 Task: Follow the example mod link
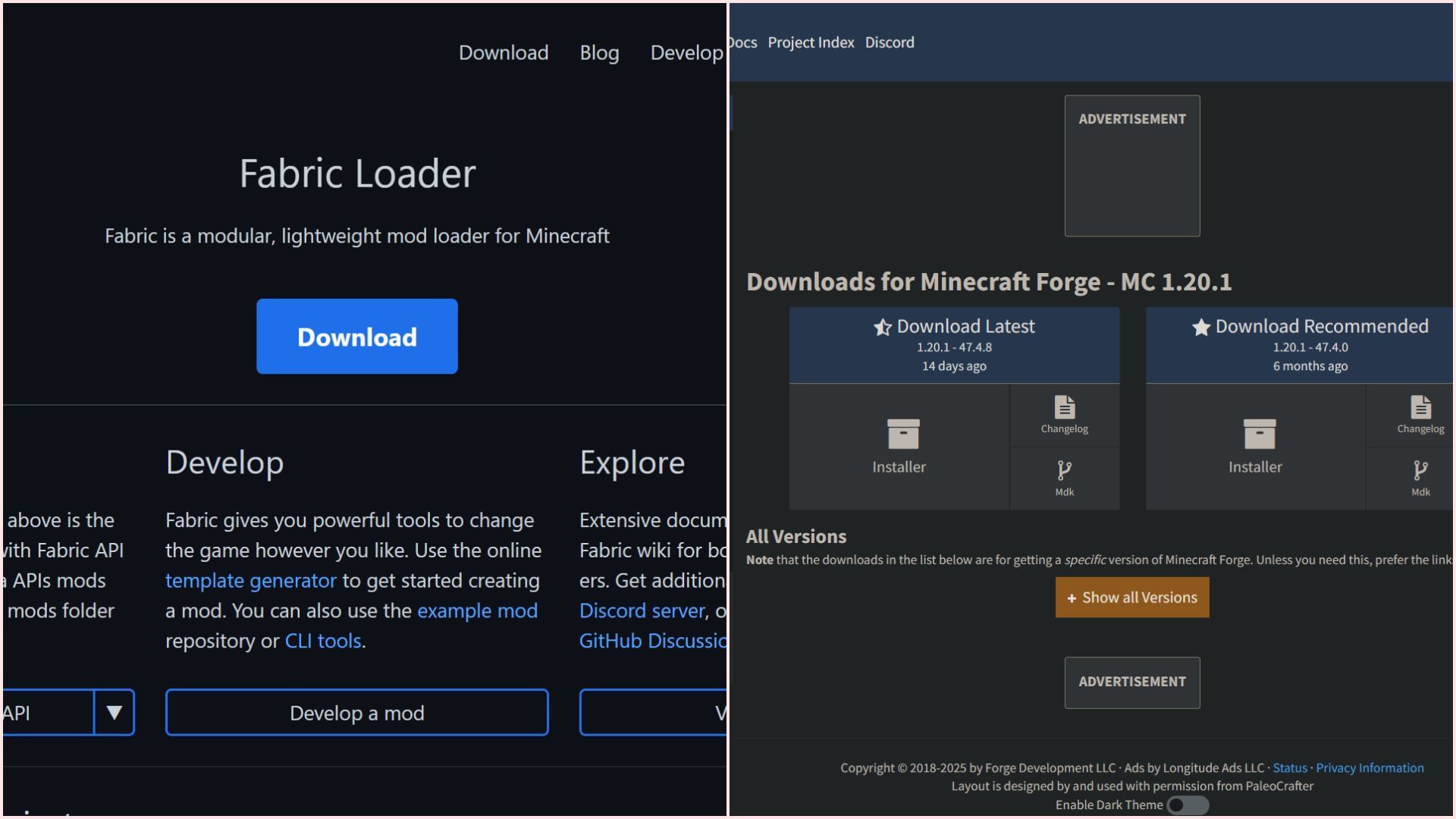coord(478,610)
